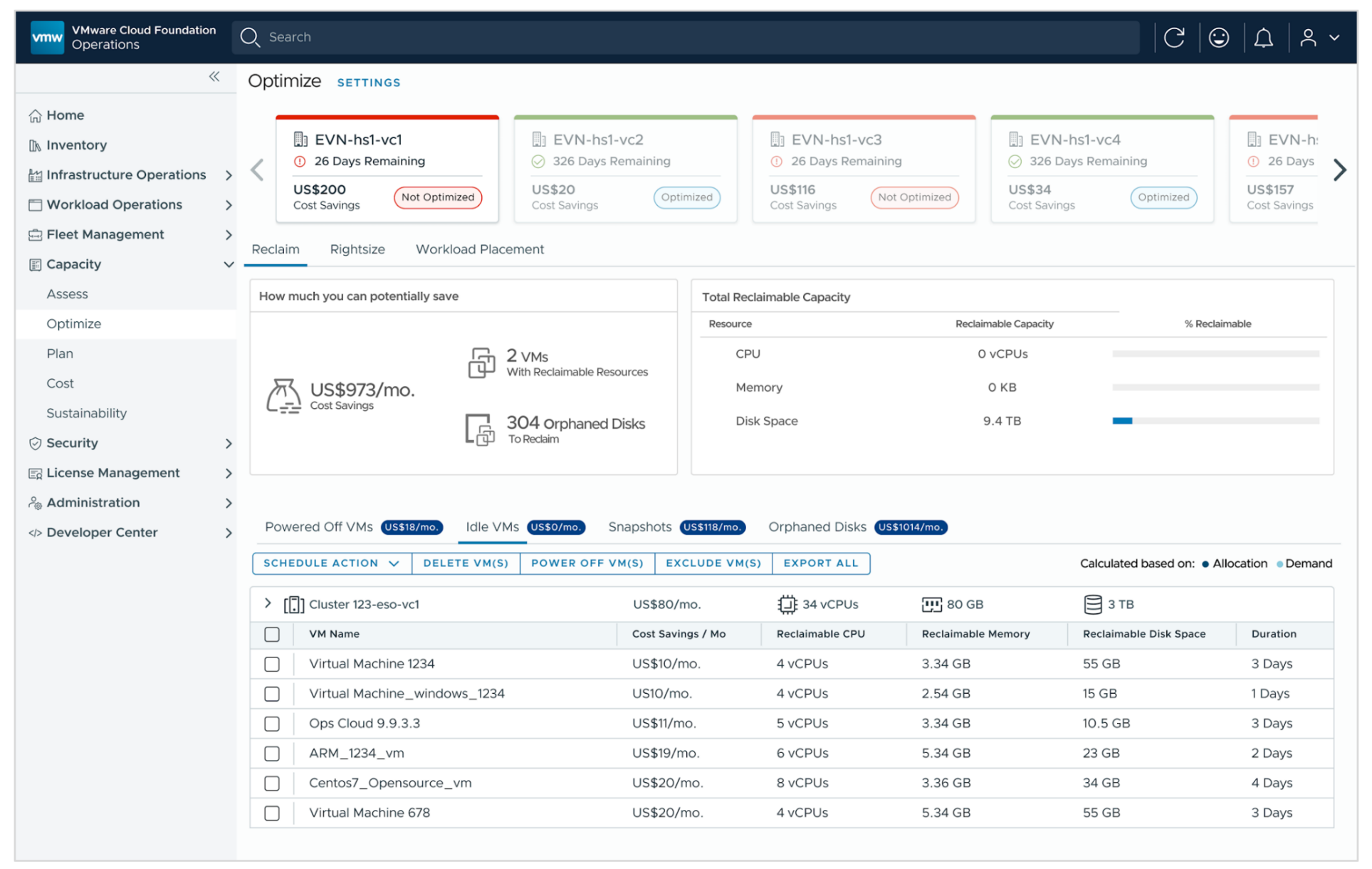Select the ARM_1234_vm checkbox
This screenshot has height=869, width=1372.
[272, 754]
